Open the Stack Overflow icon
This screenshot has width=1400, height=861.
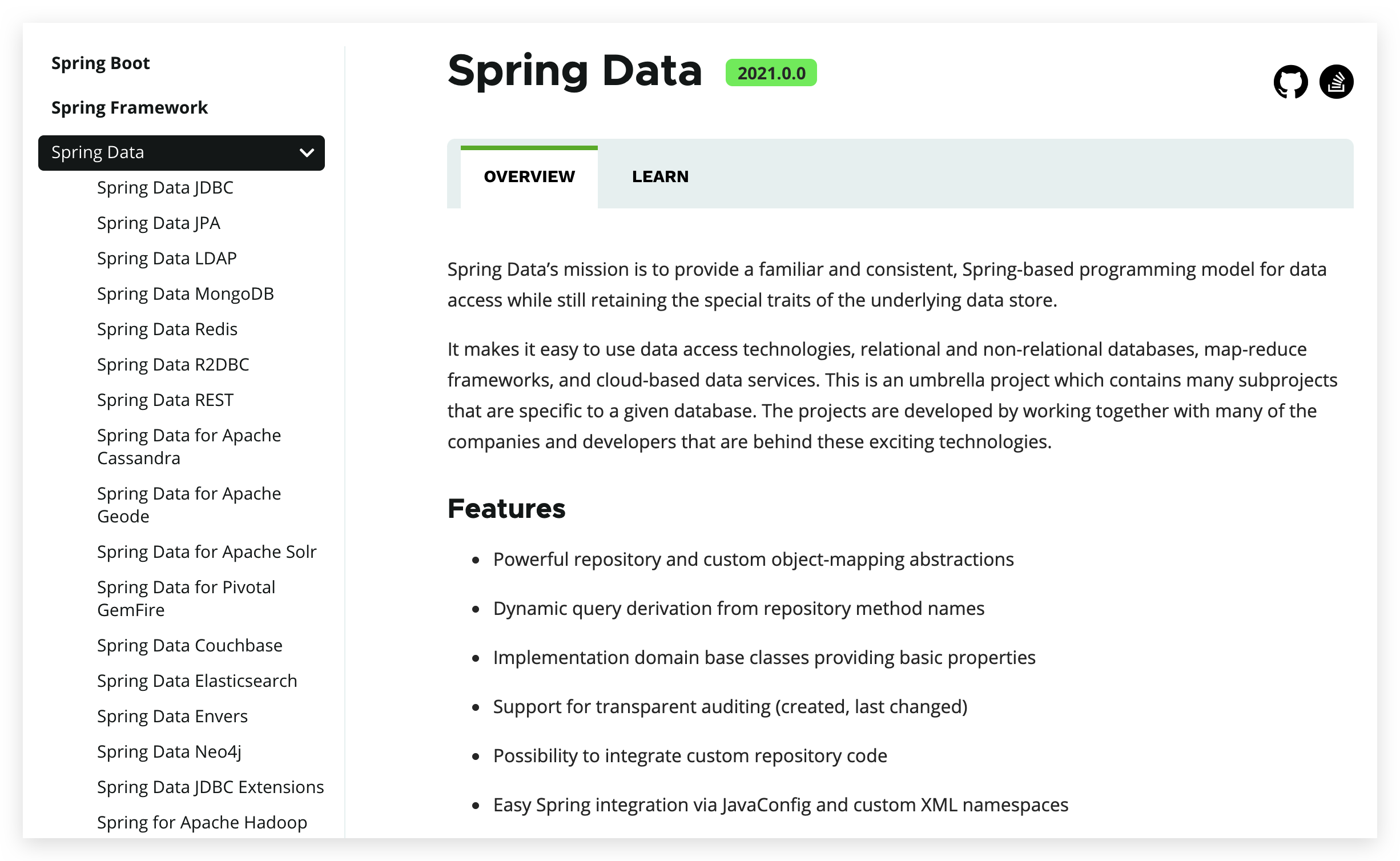1336,82
